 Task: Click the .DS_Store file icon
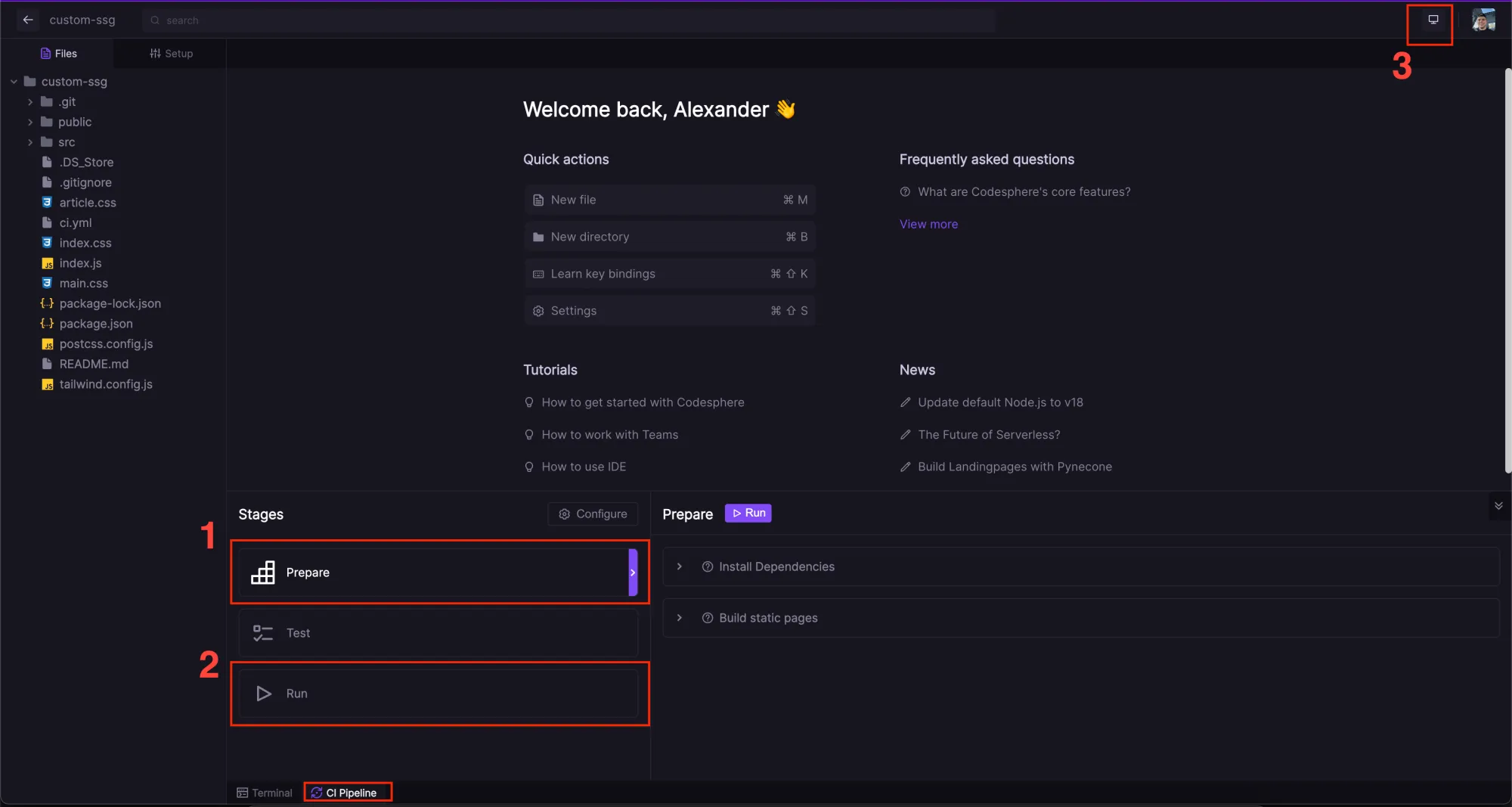(x=47, y=162)
